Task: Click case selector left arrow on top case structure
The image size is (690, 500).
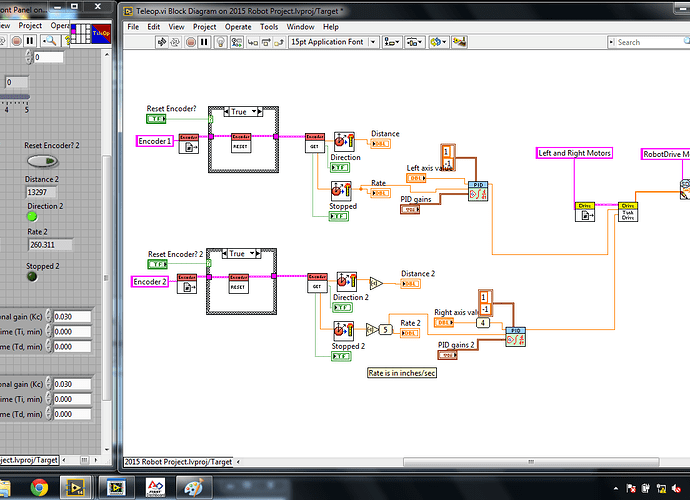Action: coord(226,112)
